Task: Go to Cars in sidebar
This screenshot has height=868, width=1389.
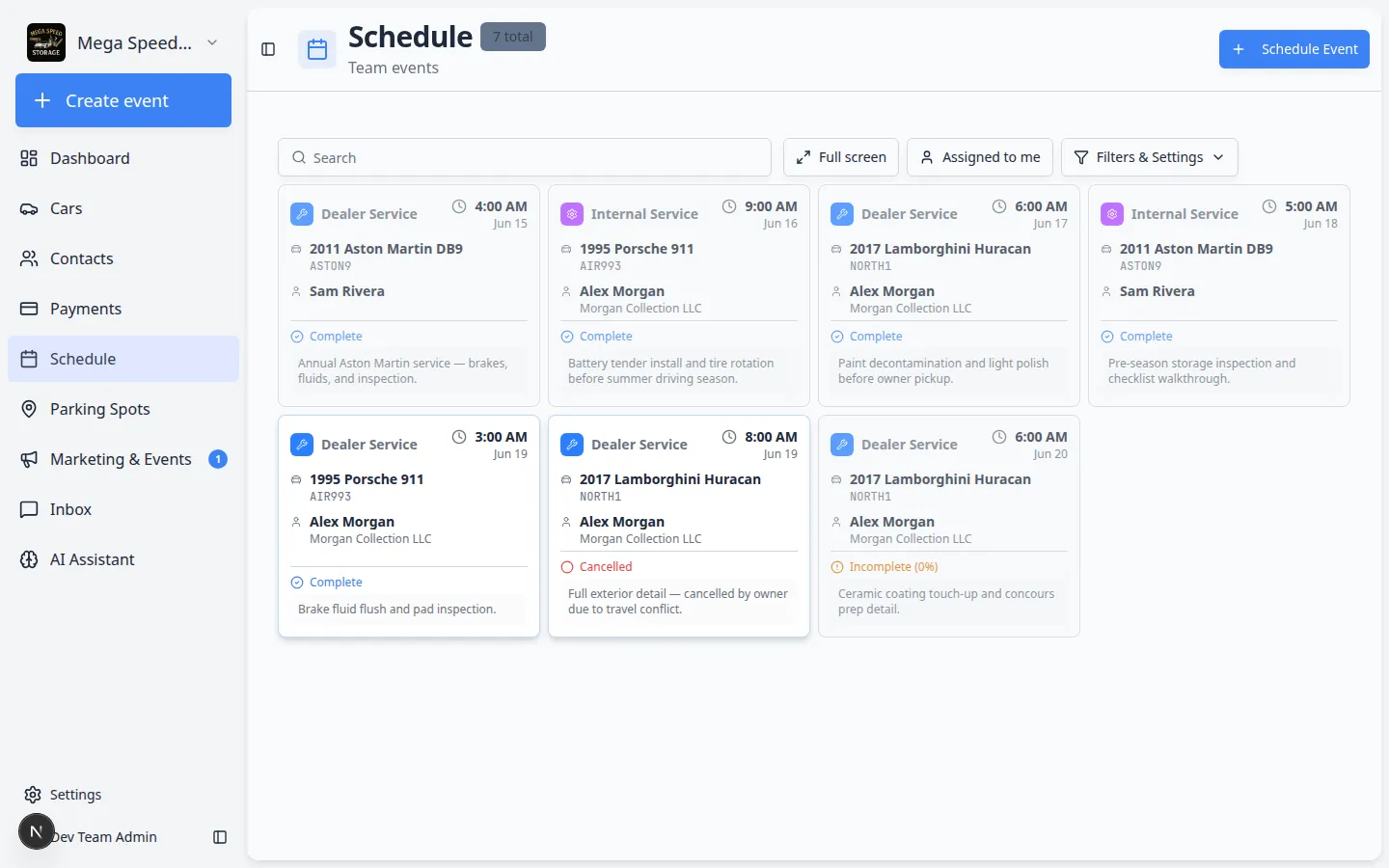Action: pos(123,208)
